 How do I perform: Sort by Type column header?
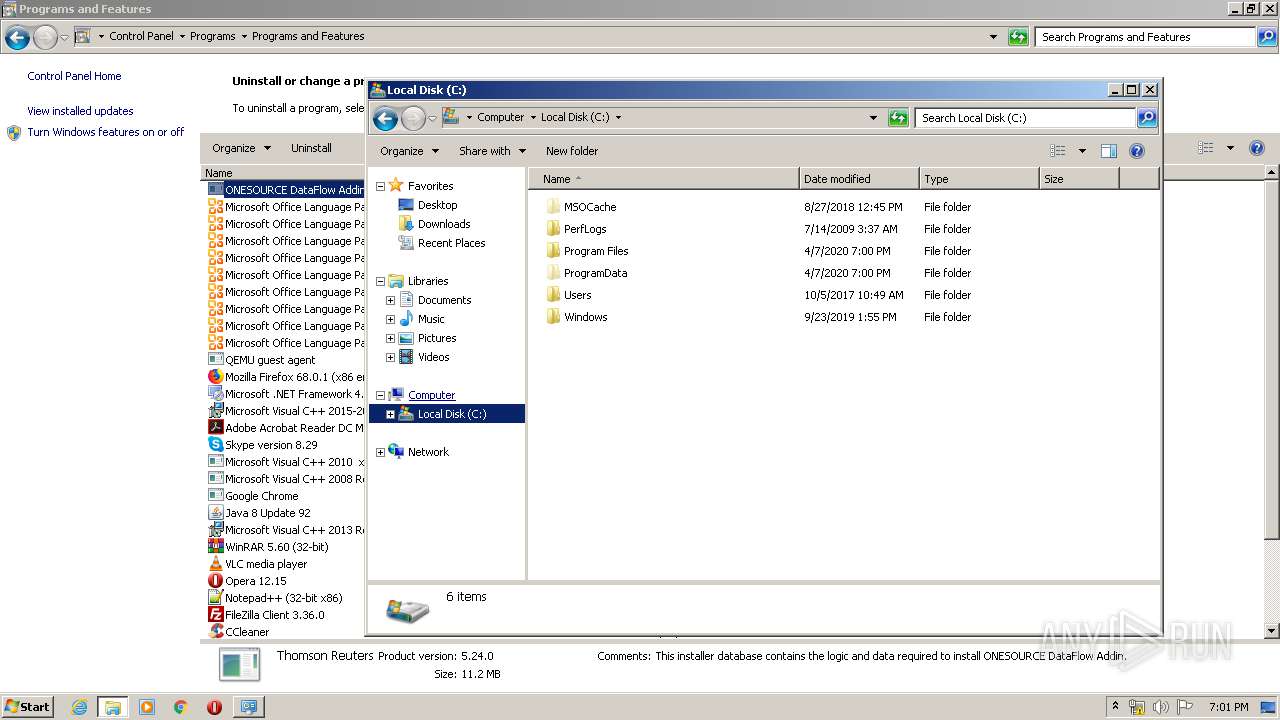[979, 179]
